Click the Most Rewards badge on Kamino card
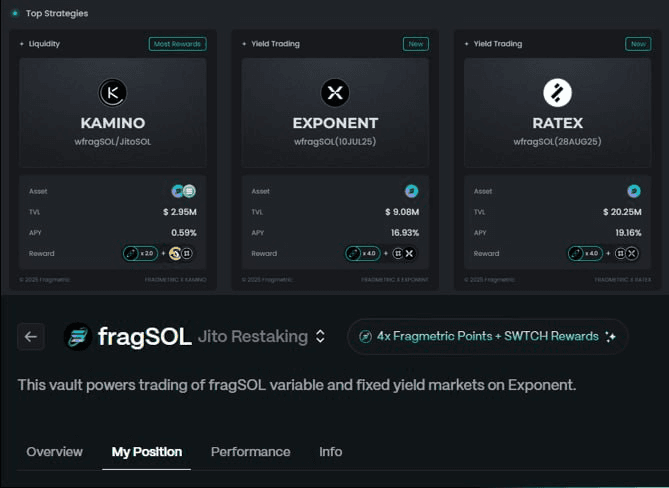Screen dimensions: 669x488 pyautogui.click(x=177, y=44)
